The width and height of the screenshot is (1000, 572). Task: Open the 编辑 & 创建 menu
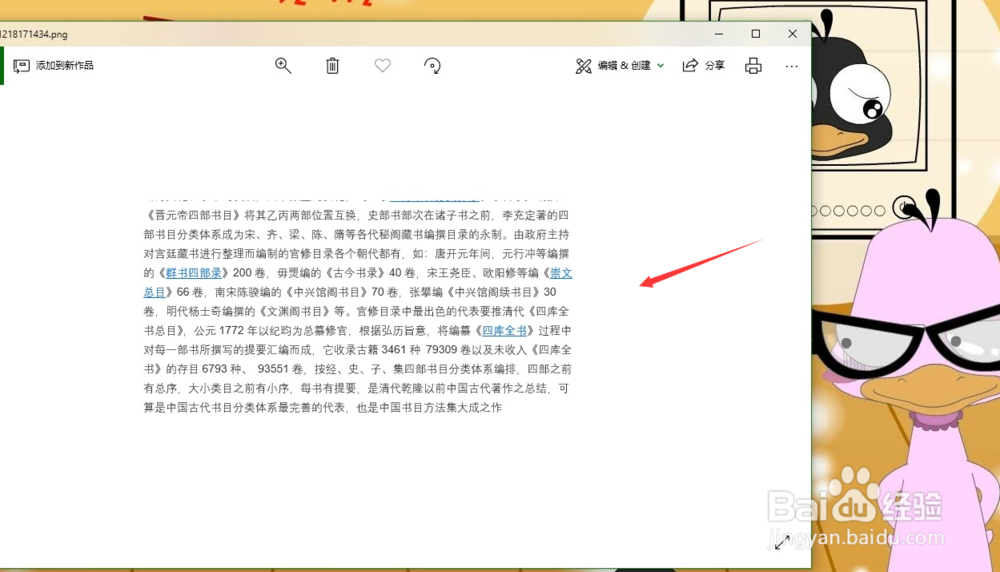620,66
